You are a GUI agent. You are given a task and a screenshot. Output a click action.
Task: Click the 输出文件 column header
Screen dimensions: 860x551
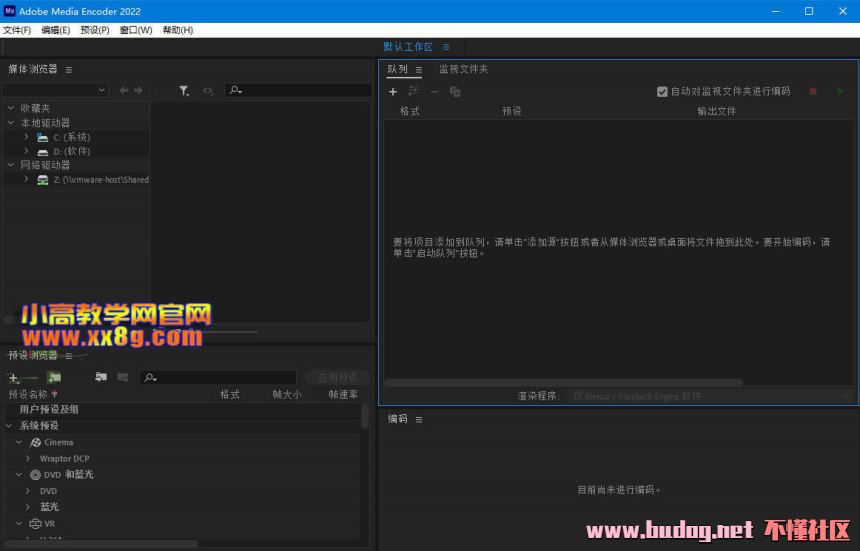716,111
